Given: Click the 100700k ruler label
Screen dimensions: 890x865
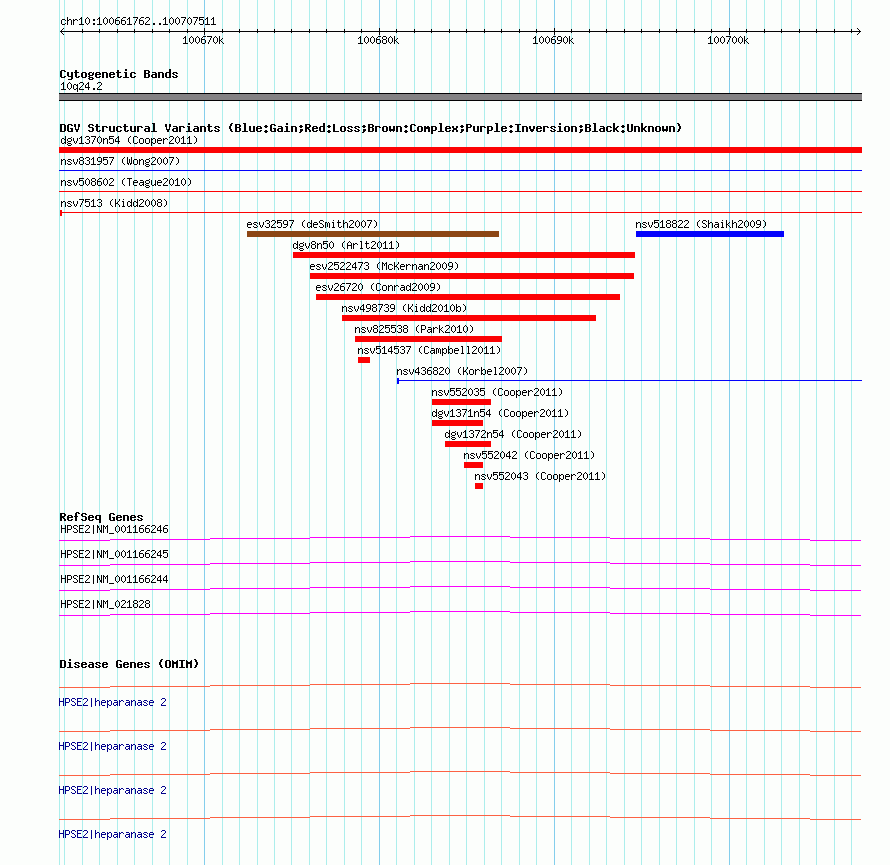Looking at the screenshot, I should [728, 40].
